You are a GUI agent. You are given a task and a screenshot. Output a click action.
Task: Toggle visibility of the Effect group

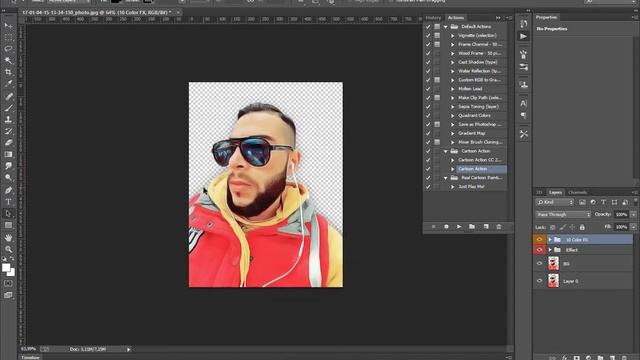539,250
